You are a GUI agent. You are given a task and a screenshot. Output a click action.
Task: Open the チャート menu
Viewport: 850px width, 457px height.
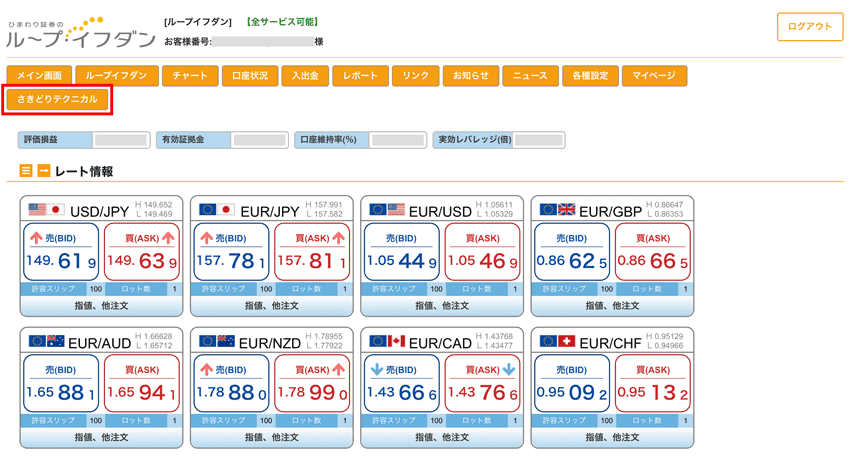tap(190, 76)
